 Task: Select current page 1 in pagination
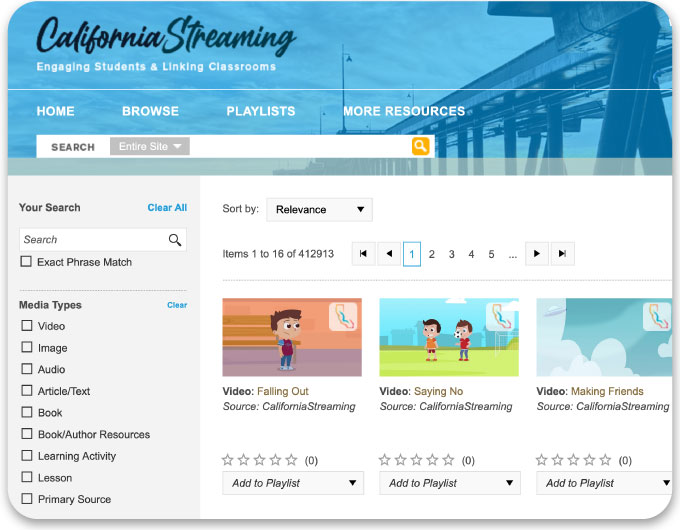412,254
